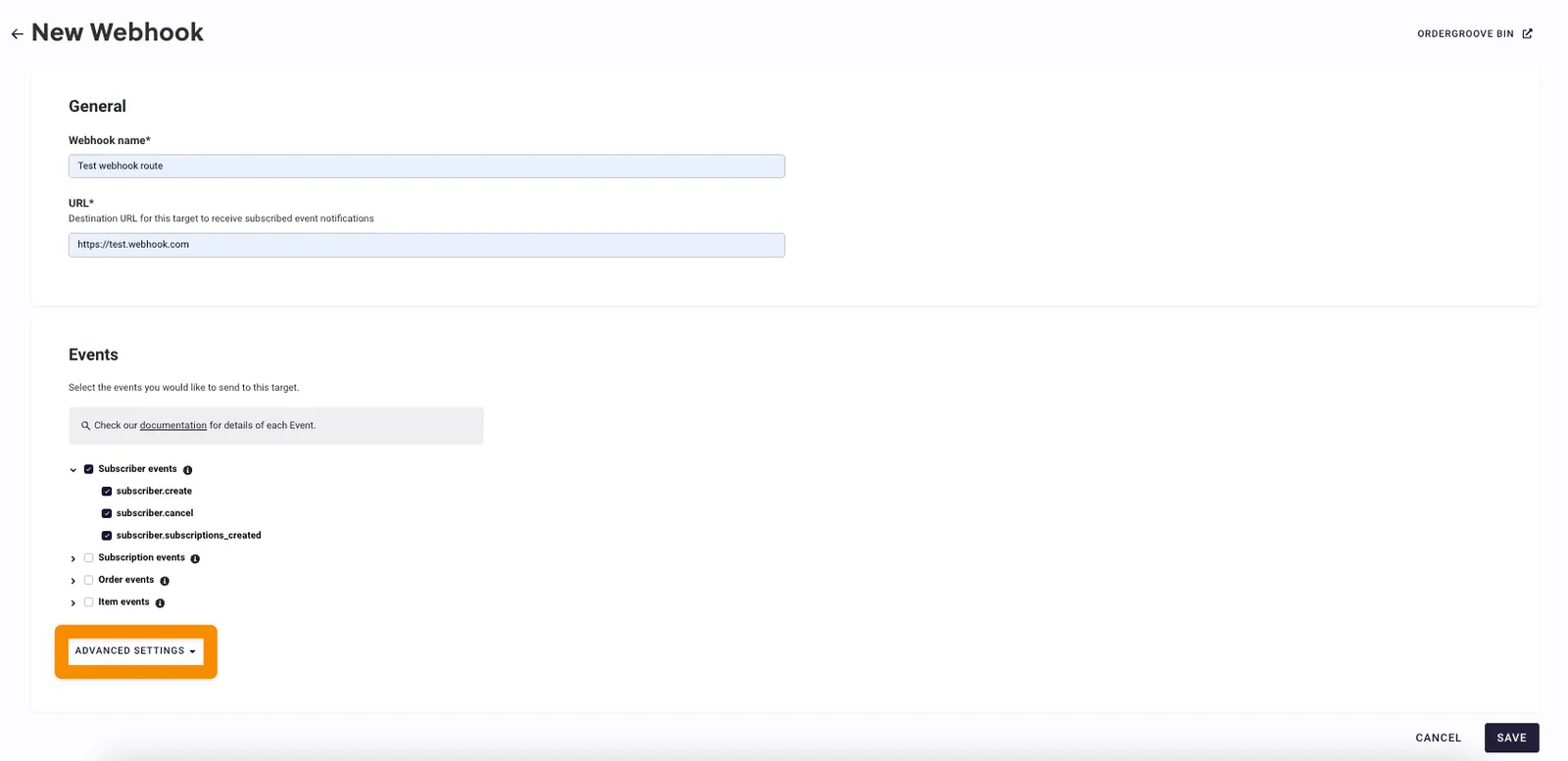Click info icon next to Subscription events

click(x=195, y=559)
